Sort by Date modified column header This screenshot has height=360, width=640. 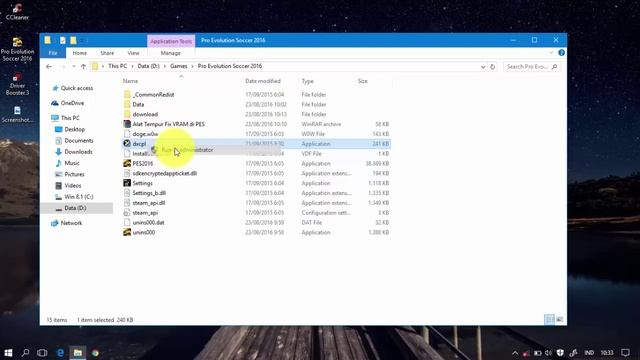point(263,81)
